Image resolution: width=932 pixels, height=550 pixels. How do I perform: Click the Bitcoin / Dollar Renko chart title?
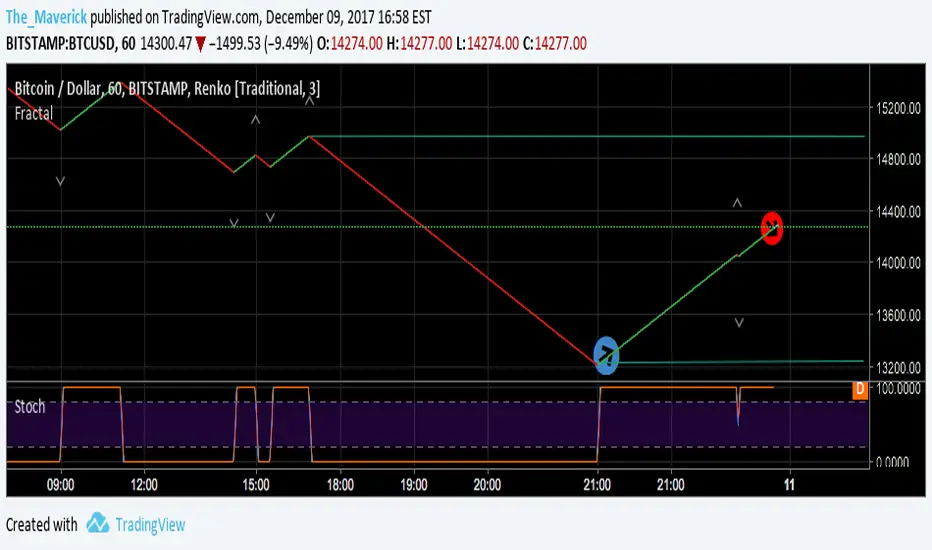pyautogui.click(x=167, y=89)
